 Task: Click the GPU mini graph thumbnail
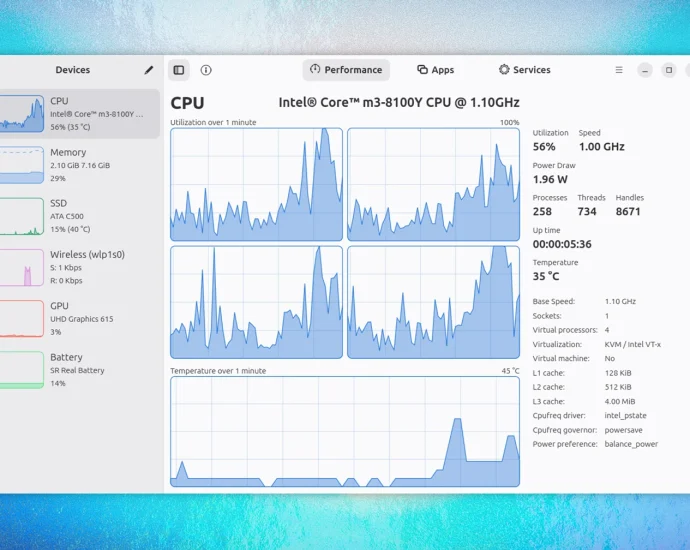coord(22,319)
